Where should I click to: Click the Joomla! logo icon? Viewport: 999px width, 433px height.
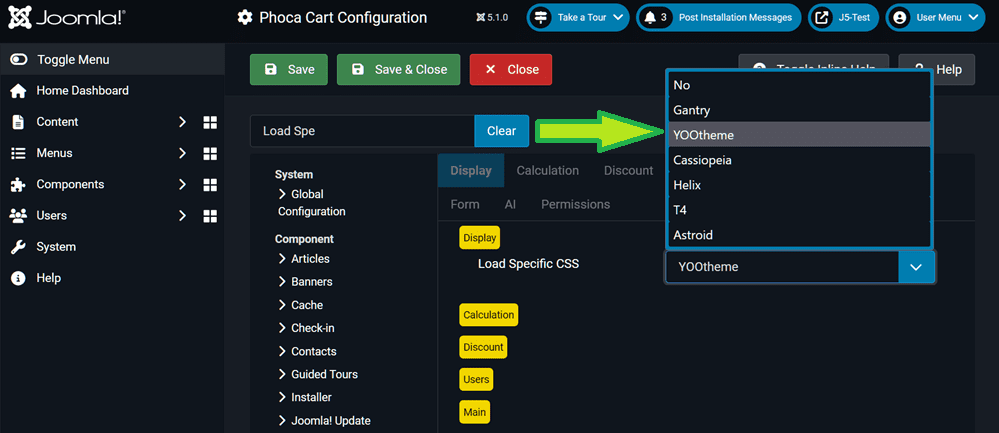pos(21,18)
